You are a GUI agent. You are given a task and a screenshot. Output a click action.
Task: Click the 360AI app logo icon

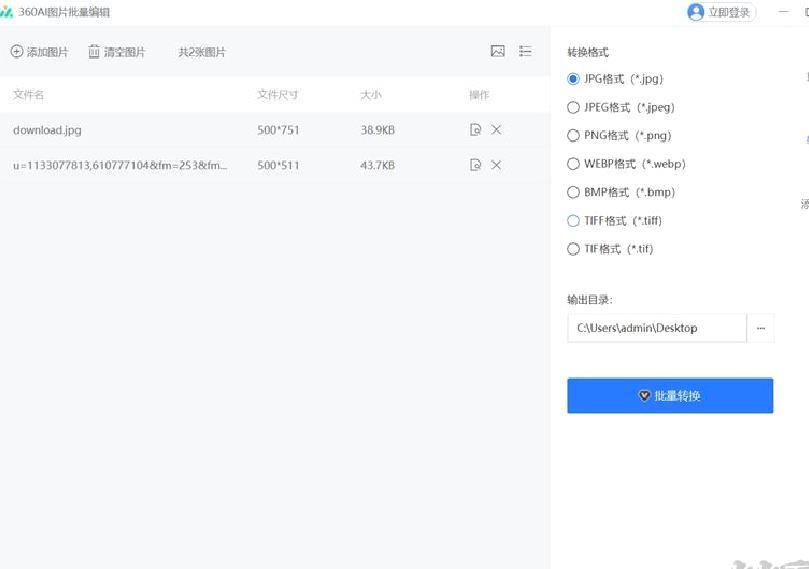6,12
